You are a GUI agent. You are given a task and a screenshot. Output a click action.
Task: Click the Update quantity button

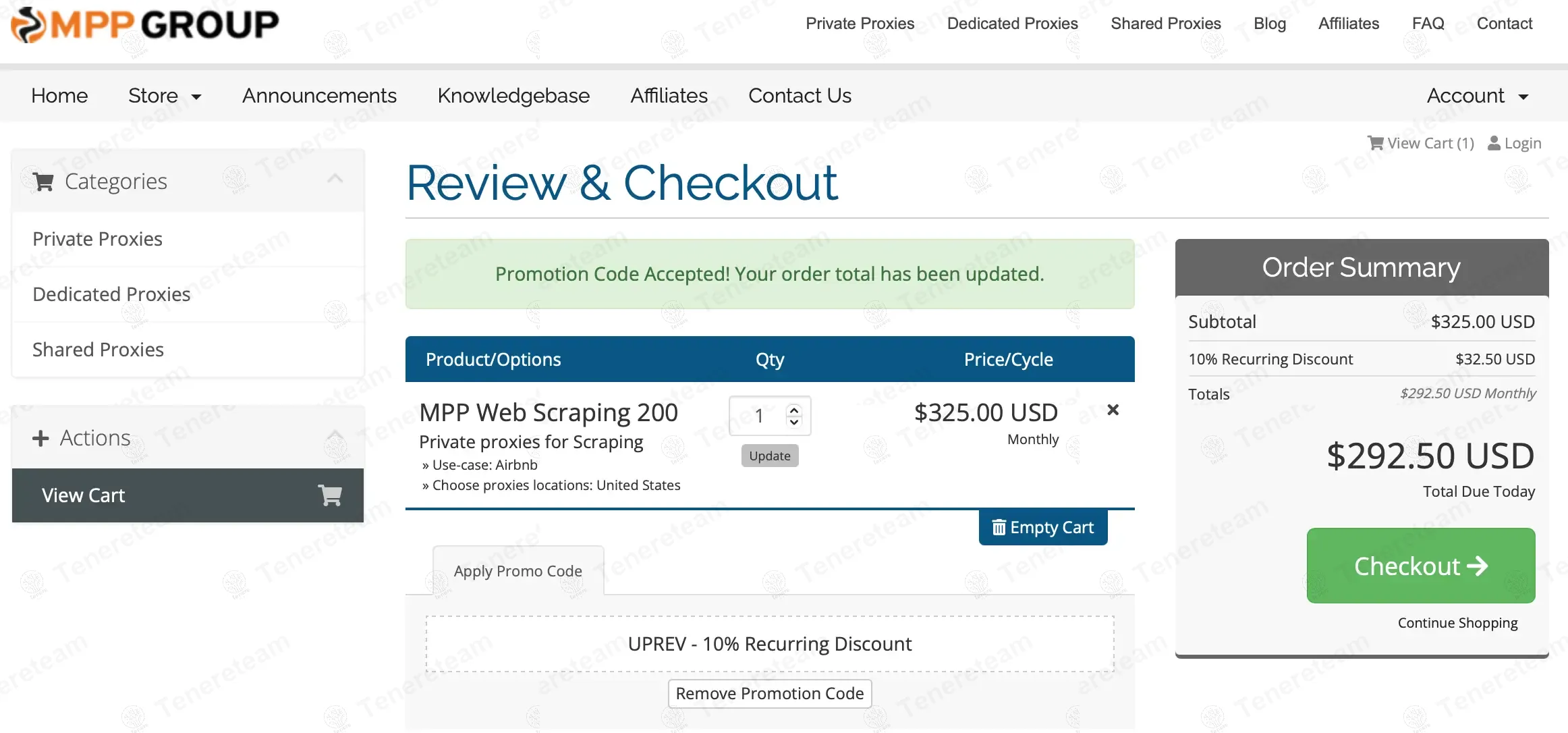(770, 456)
